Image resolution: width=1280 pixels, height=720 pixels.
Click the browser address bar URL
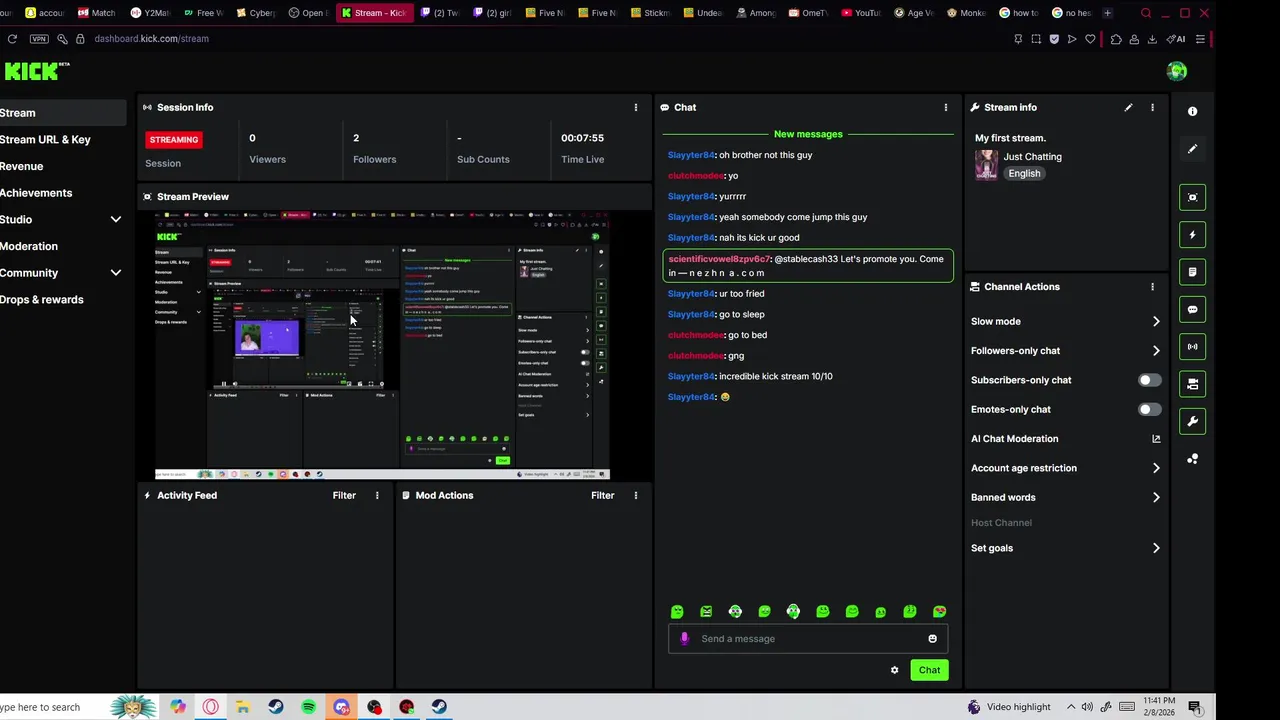point(151,39)
